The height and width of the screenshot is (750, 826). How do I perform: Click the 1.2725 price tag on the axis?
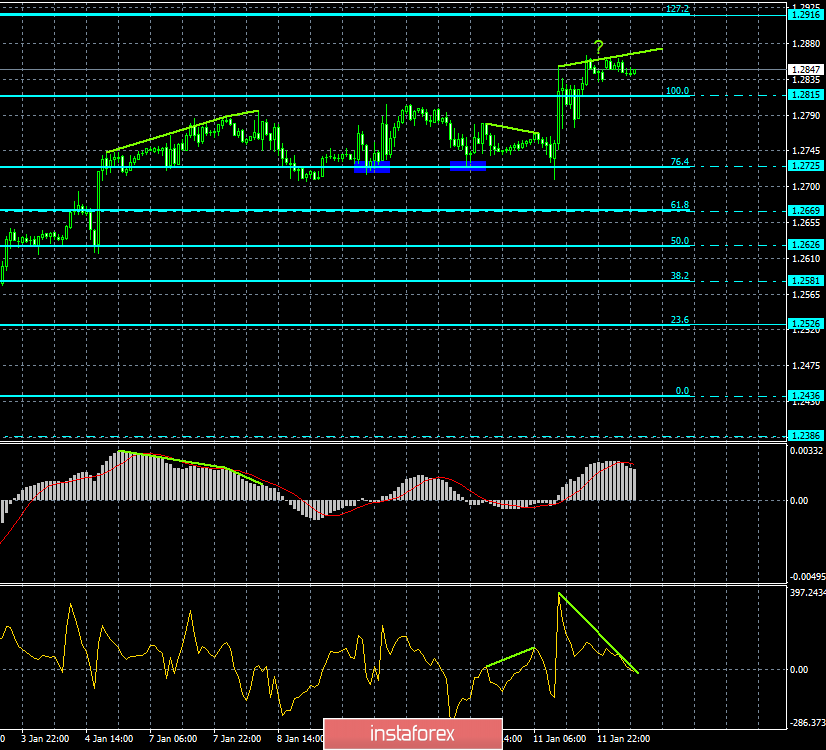coord(804,166)
